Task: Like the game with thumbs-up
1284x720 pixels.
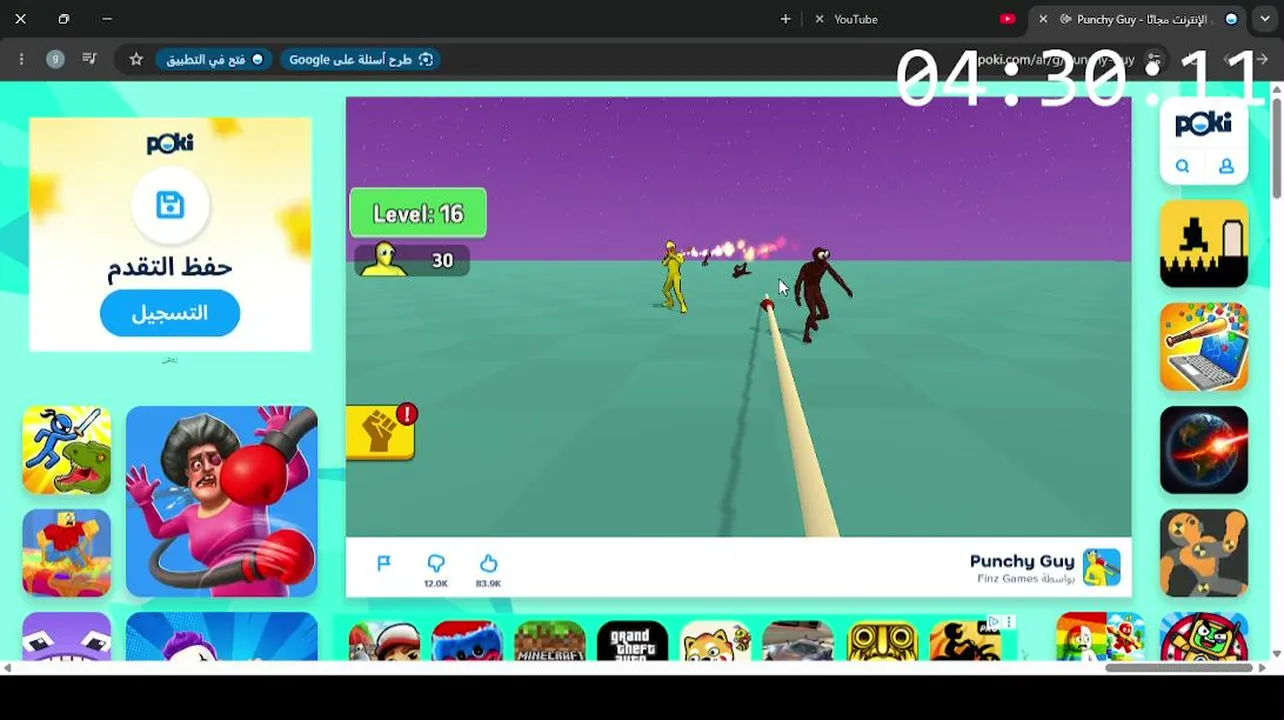Action: point(488,564)
